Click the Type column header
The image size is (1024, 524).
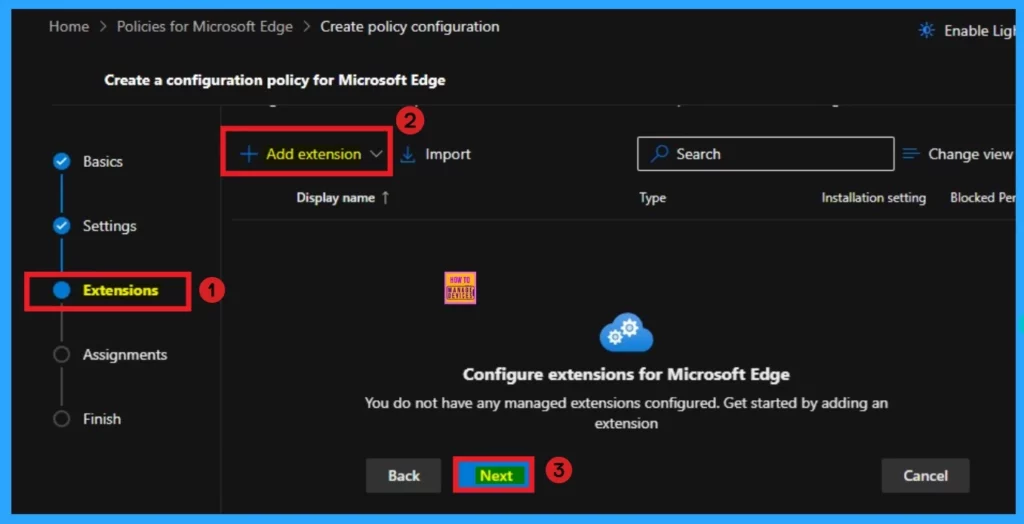[652, 198]
